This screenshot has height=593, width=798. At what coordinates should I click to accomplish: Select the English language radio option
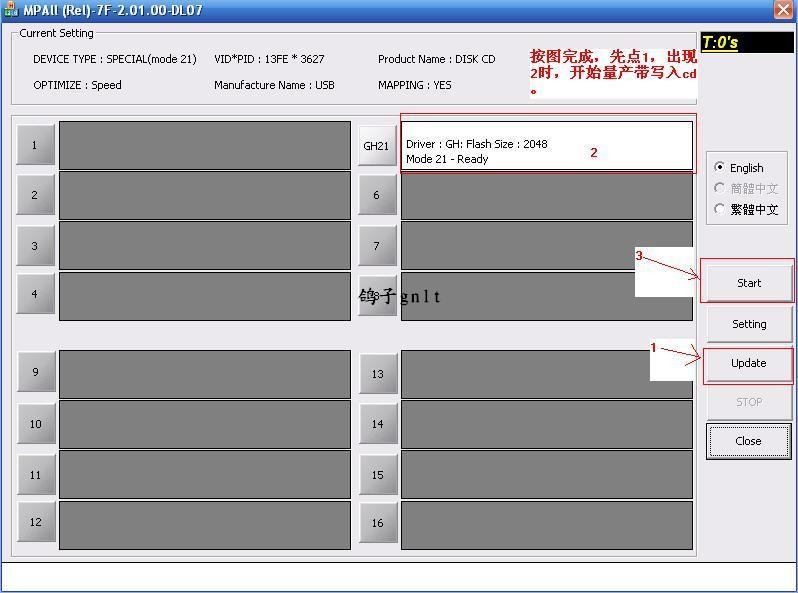click(x=720, y=167)
